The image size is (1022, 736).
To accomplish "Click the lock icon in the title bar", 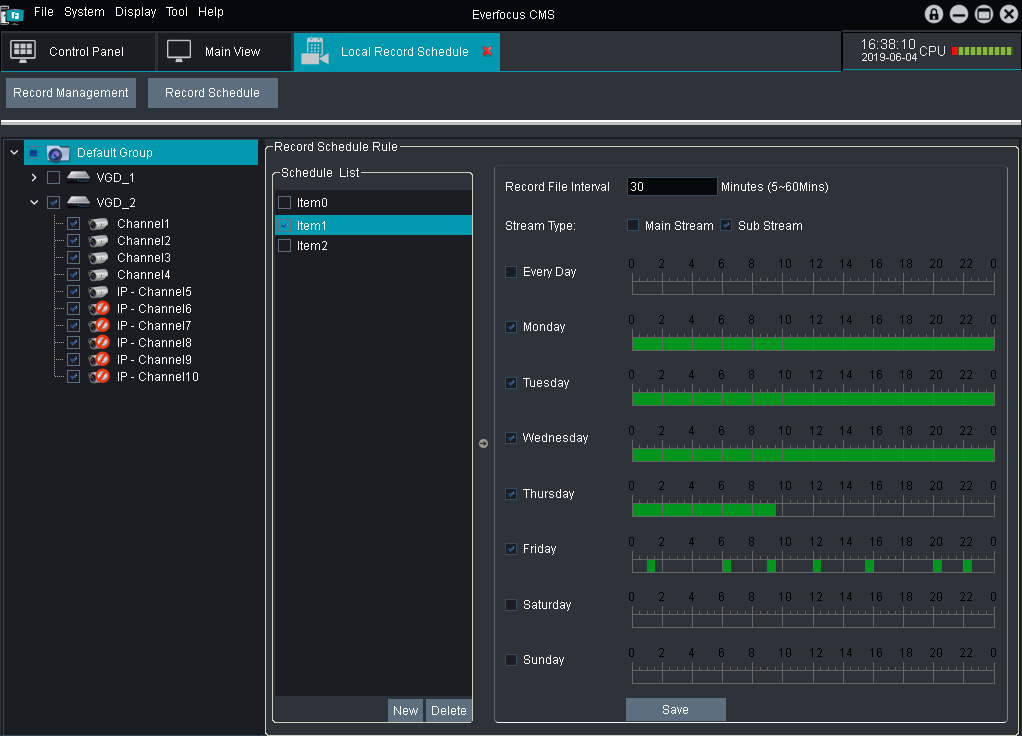I will pyautogui.click(x=934, y=14).
